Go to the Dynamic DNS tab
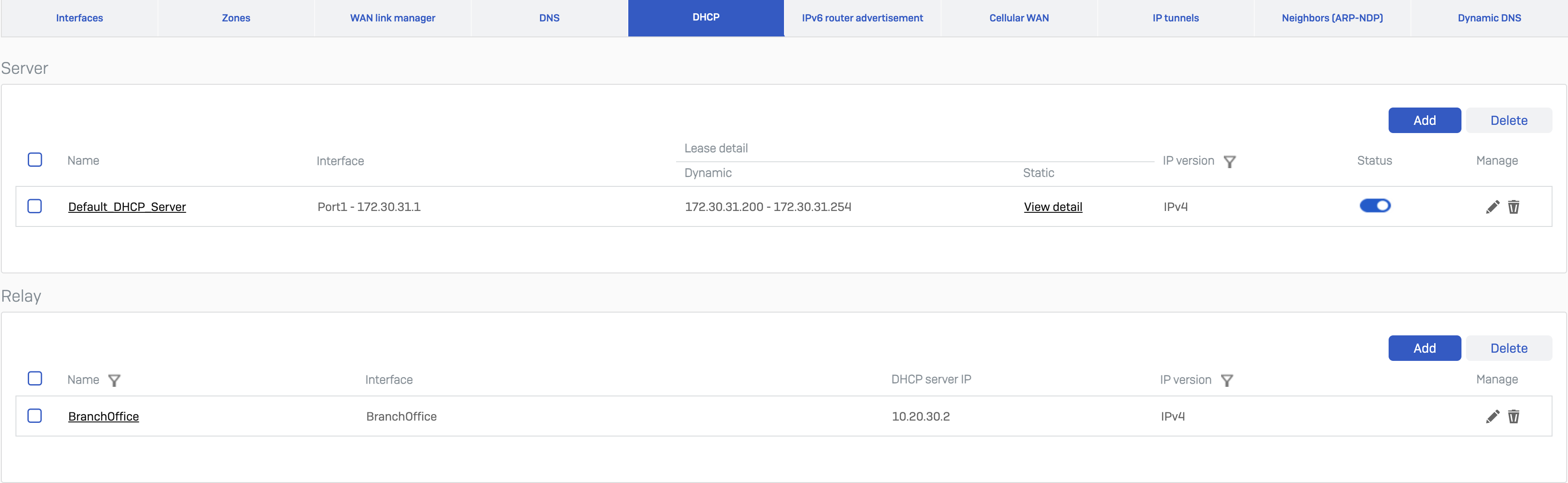 1489,18
